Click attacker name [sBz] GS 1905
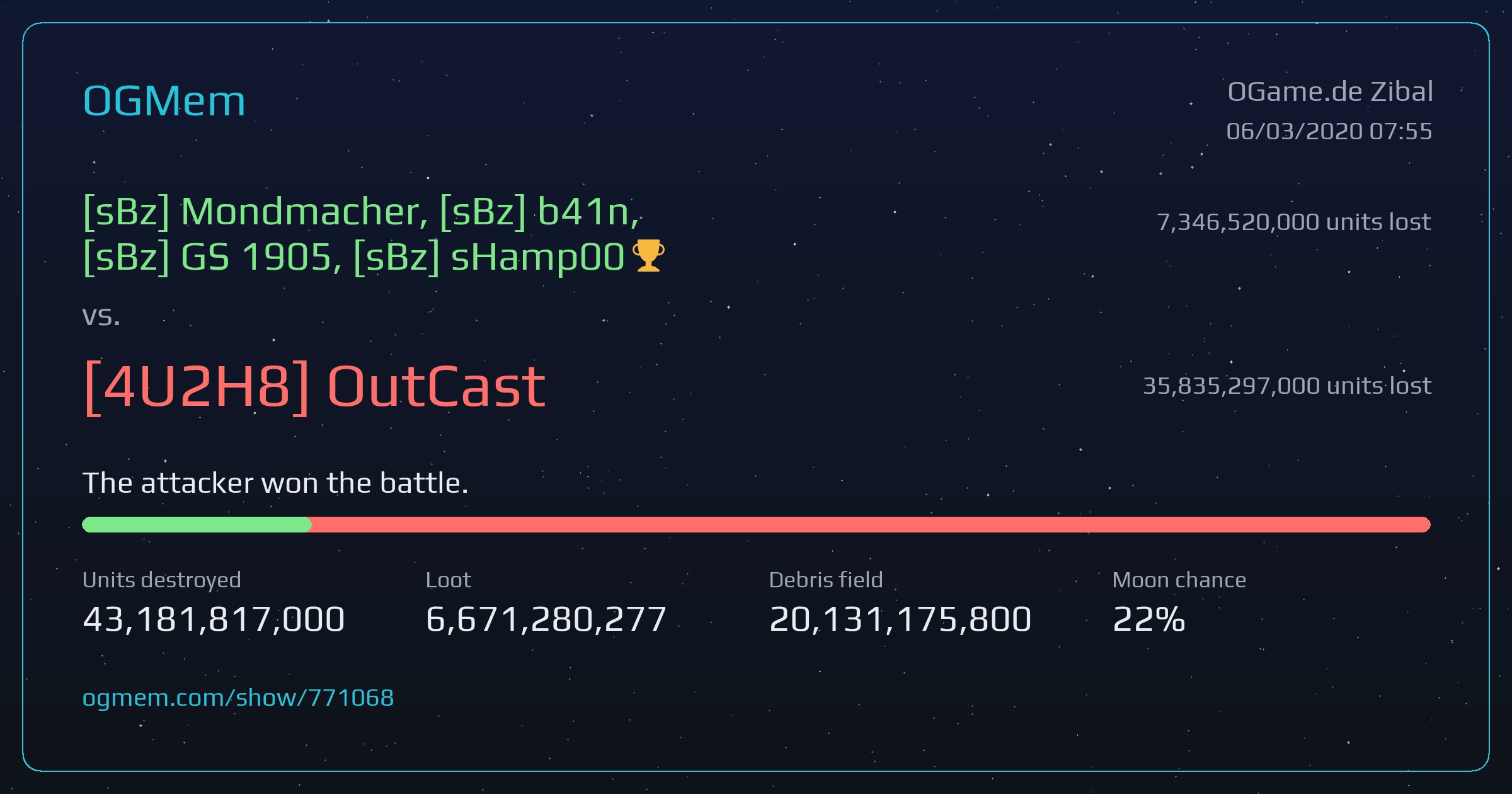Viewport: 1512px width, 794px height. click(x=212, y=258)
